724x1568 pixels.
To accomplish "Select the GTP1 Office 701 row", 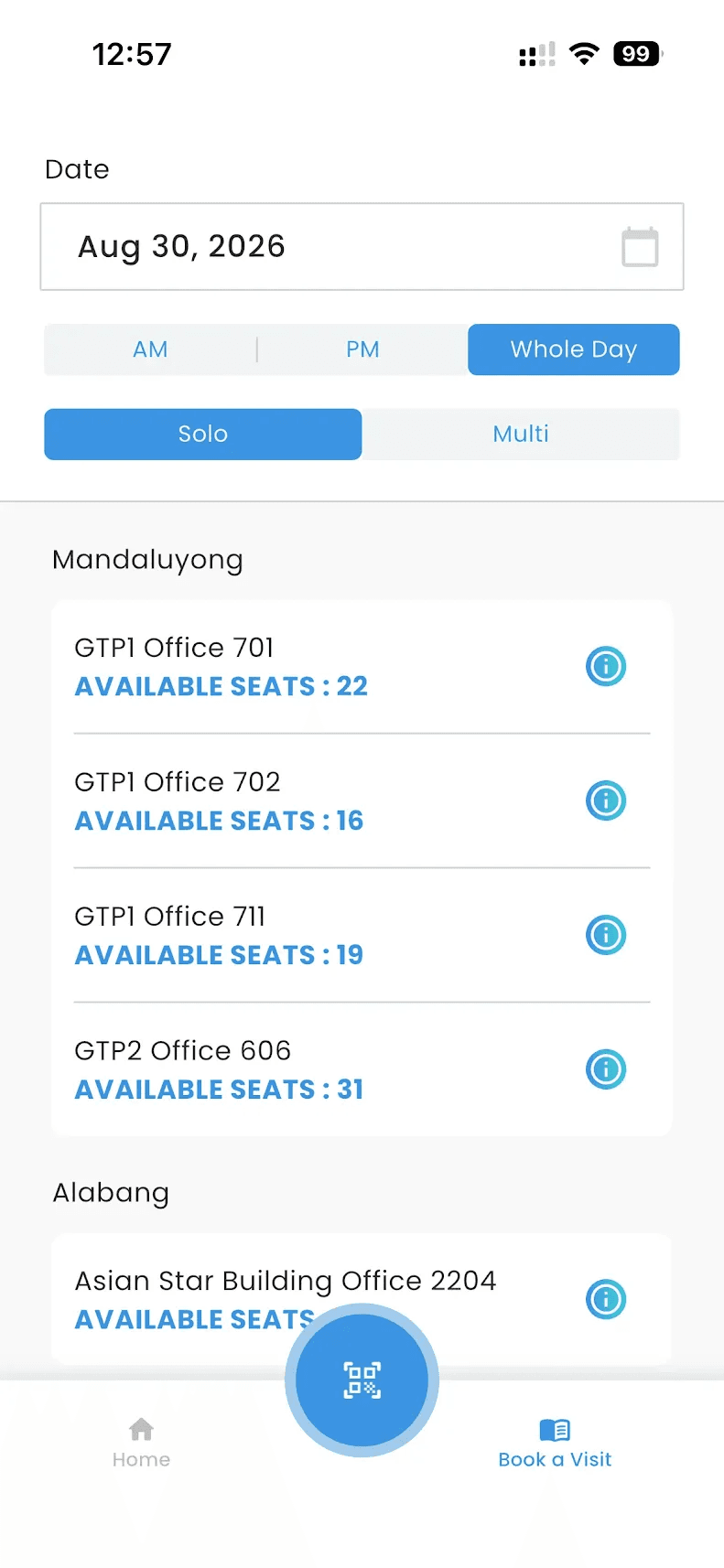I will point(362,667).
